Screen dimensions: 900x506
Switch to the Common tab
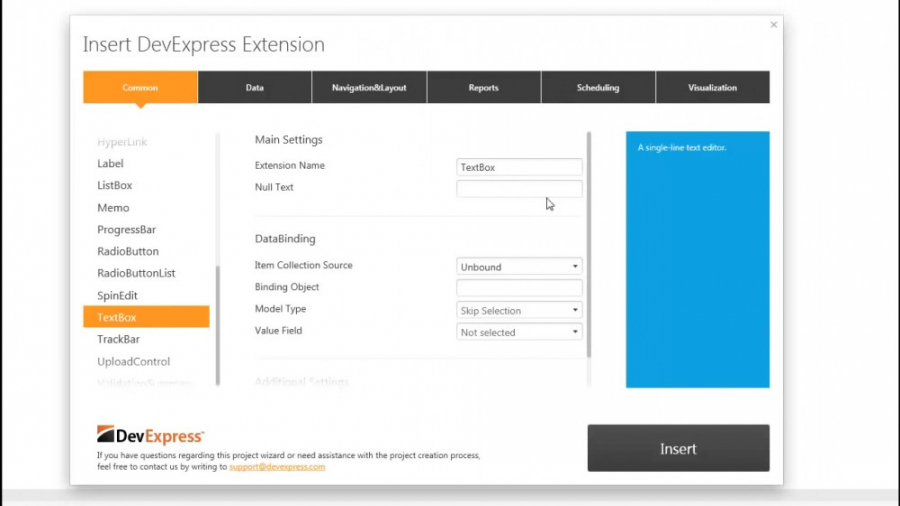(140, 87)
